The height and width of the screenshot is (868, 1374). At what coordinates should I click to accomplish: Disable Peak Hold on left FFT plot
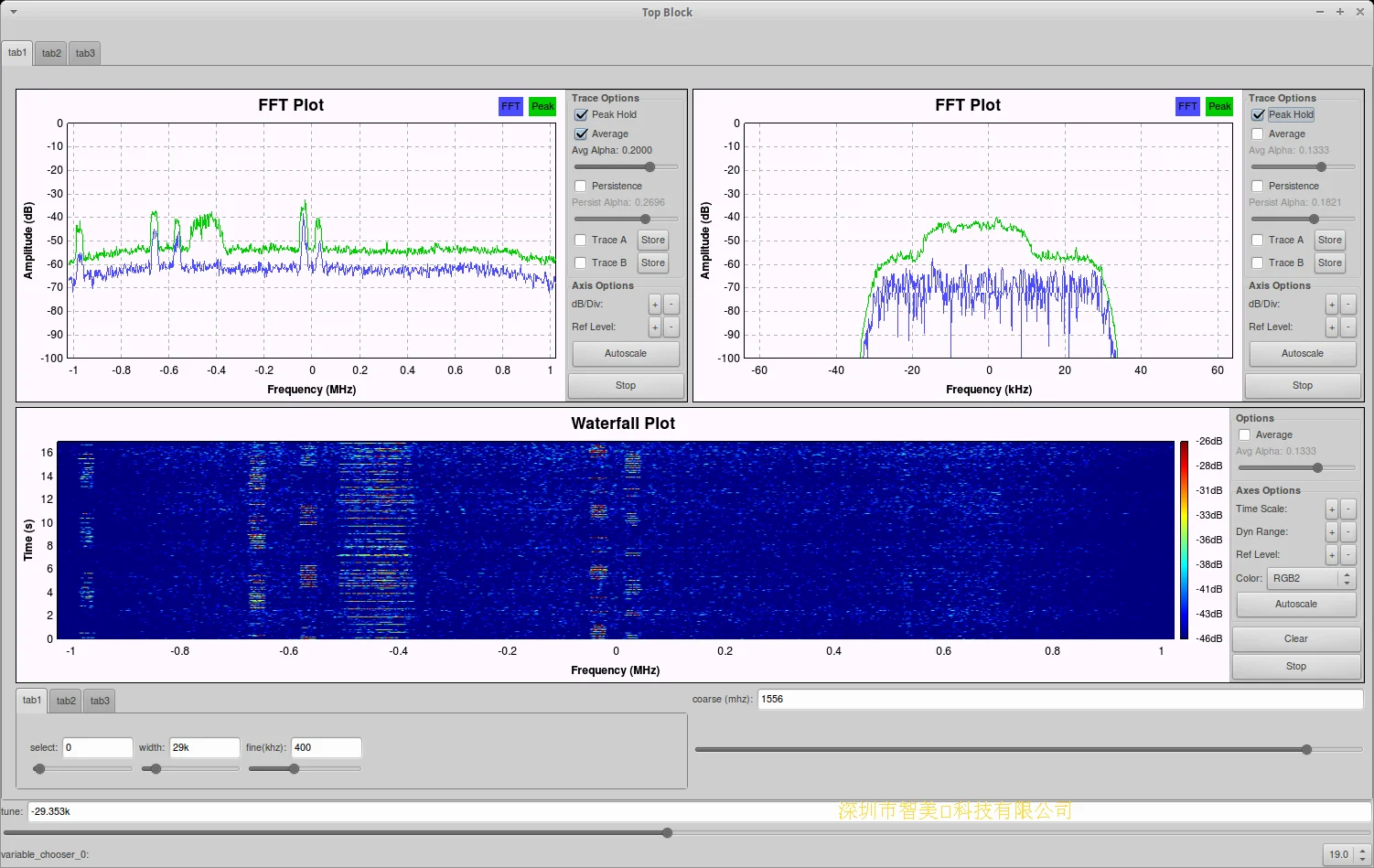coord(581,115)
